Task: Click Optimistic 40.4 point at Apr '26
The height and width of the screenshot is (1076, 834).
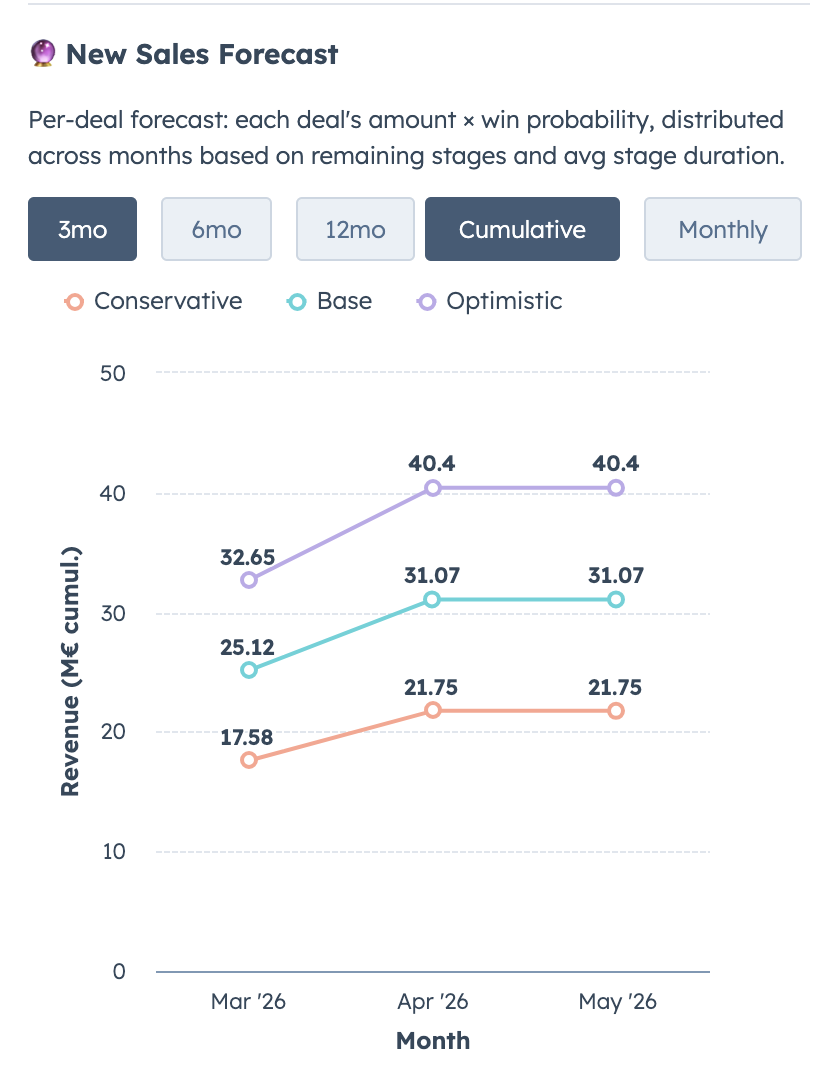Action: click(x=433, y=488)
